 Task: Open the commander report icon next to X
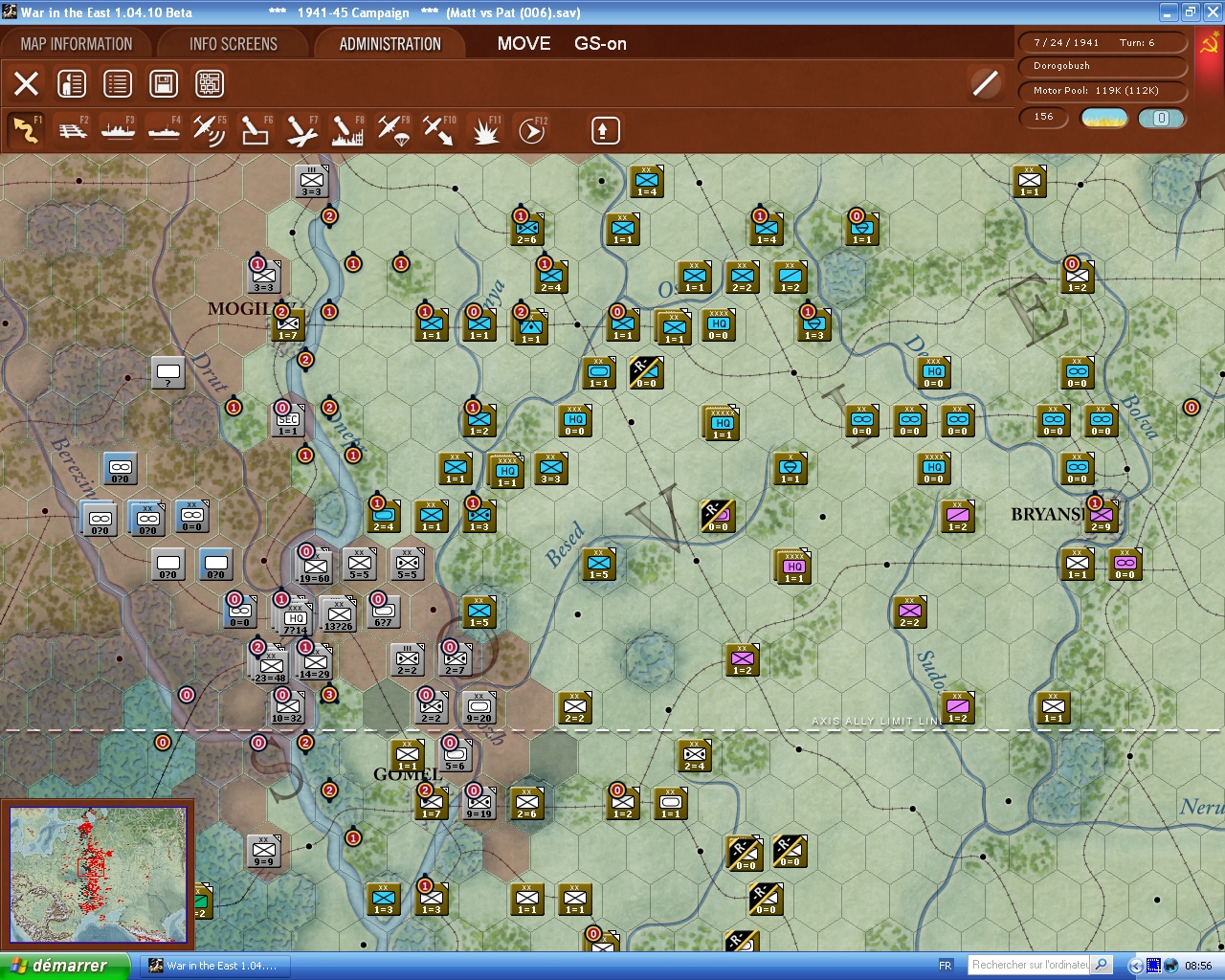pos(72,83)
